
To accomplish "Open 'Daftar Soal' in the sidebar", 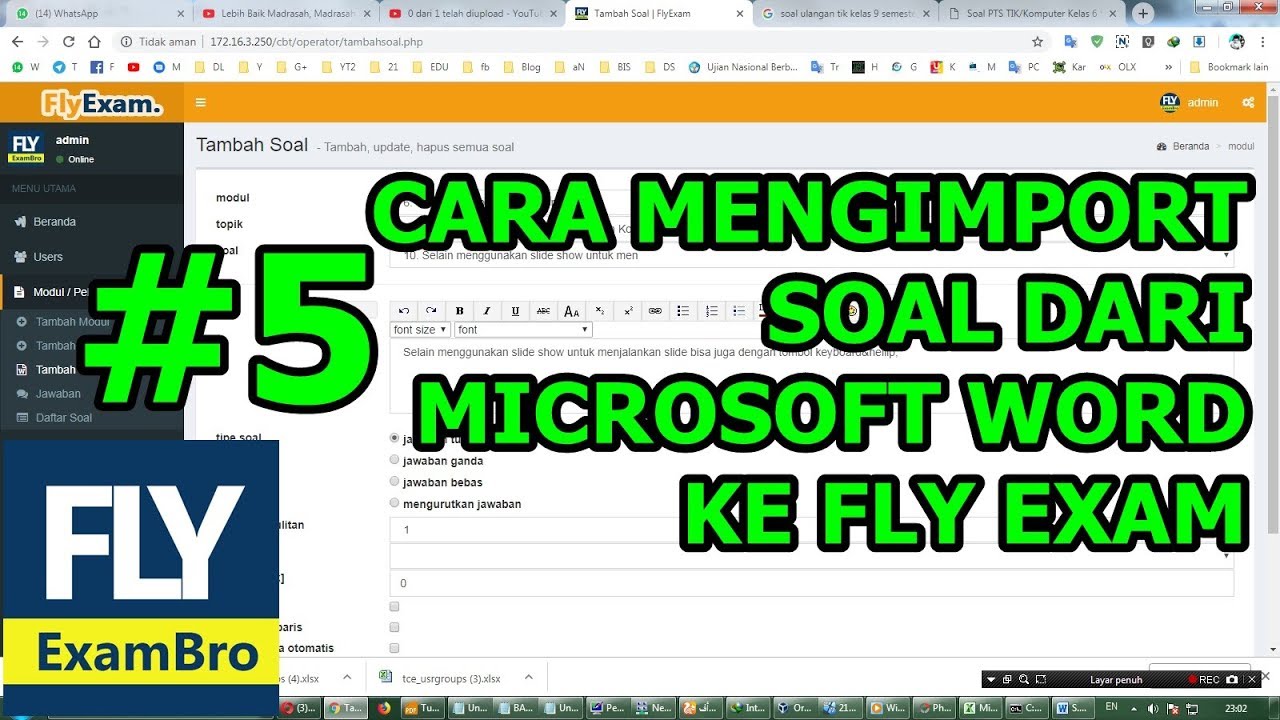I will (x=92, y=418).
